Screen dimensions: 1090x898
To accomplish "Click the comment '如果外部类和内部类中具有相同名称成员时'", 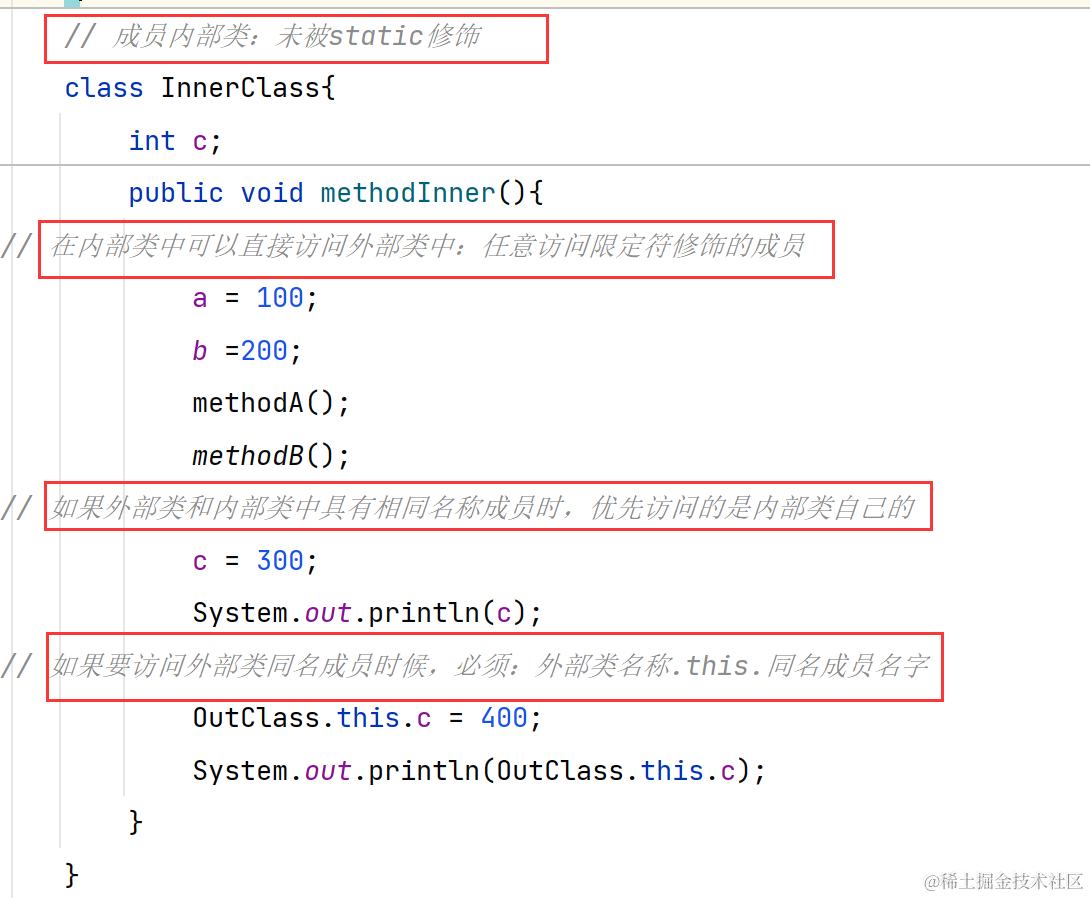I will click(x=308, y=508).
